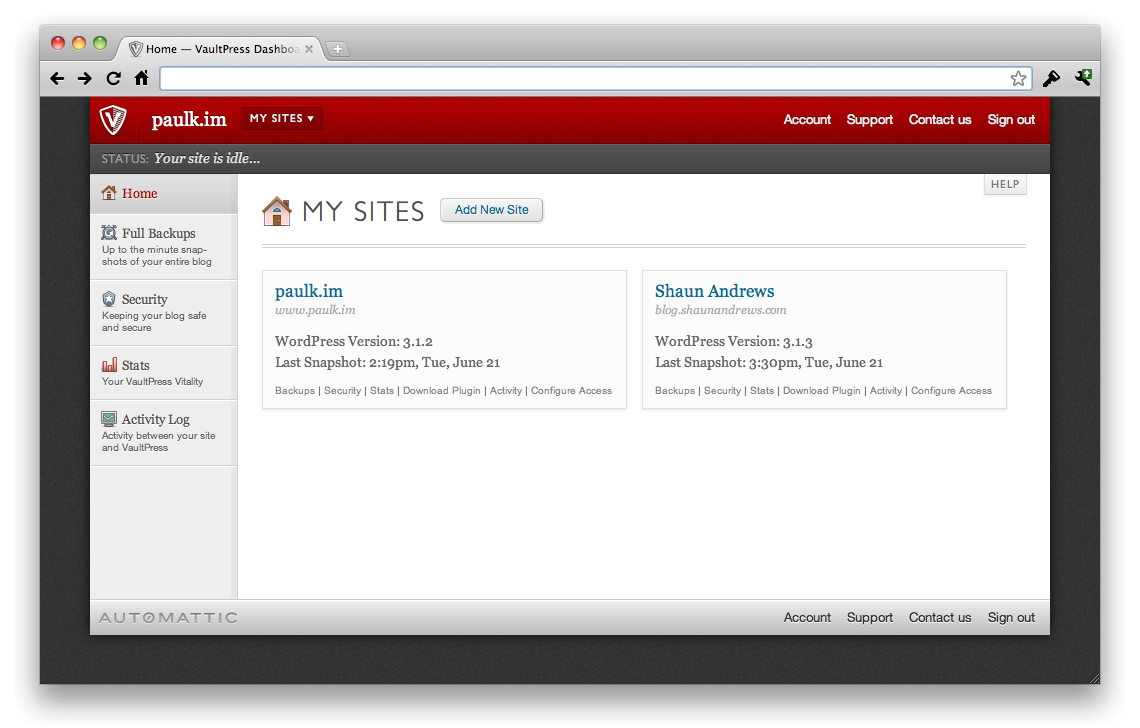Open Support in the top navigation

tap(869, 120)
